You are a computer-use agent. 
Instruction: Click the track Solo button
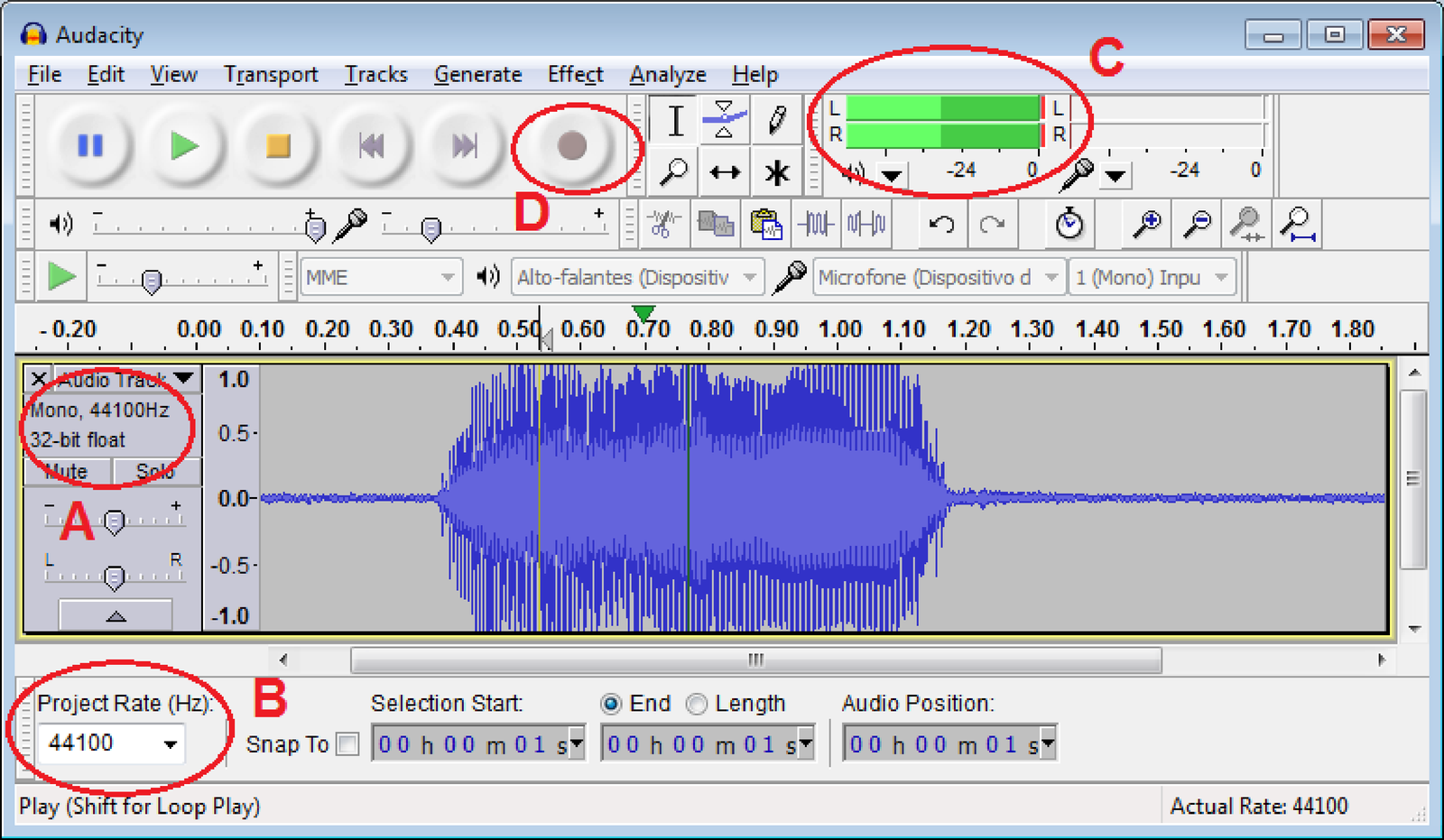155,471
